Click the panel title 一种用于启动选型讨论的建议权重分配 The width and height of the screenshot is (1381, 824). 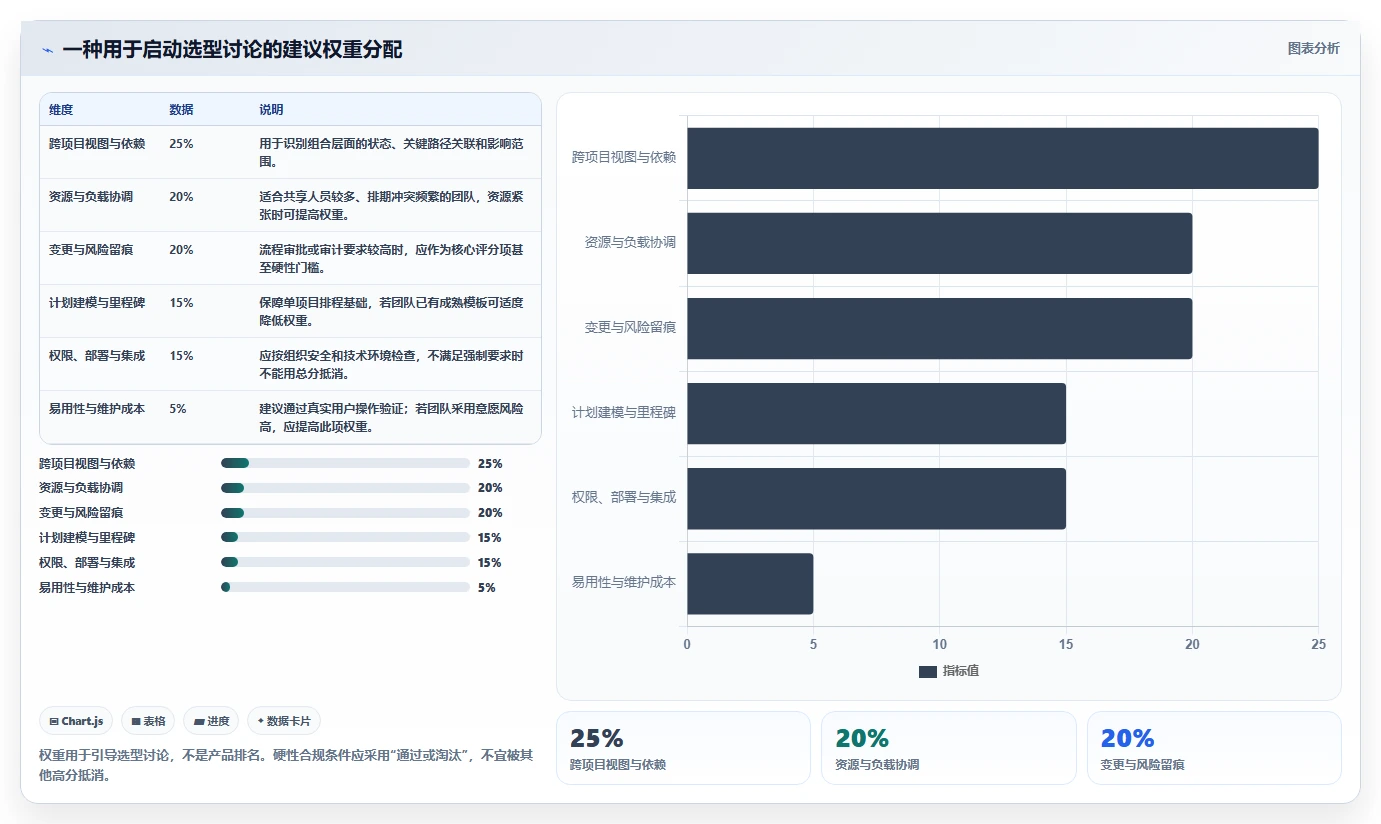pyautogui.click(x=232, y=50)
